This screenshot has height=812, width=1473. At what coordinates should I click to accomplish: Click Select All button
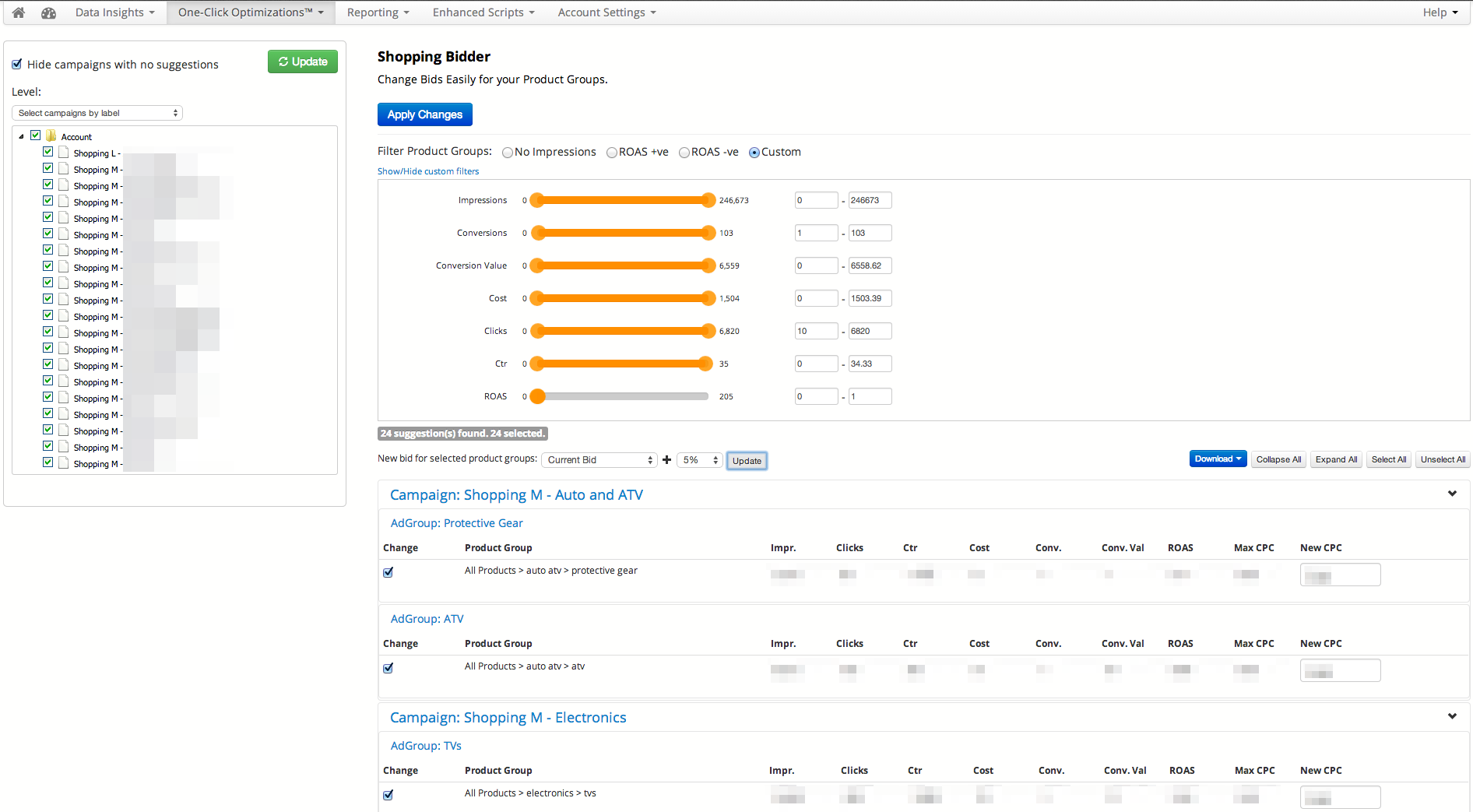point(1389,459)
